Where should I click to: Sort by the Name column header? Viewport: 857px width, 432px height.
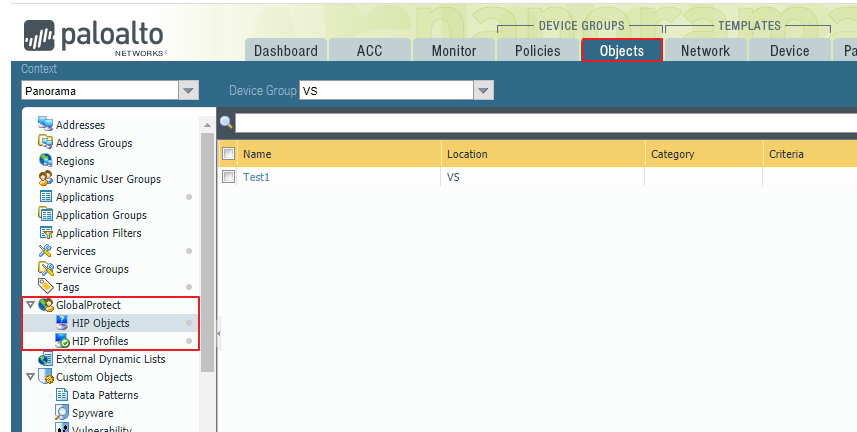(x=339, y=154)
